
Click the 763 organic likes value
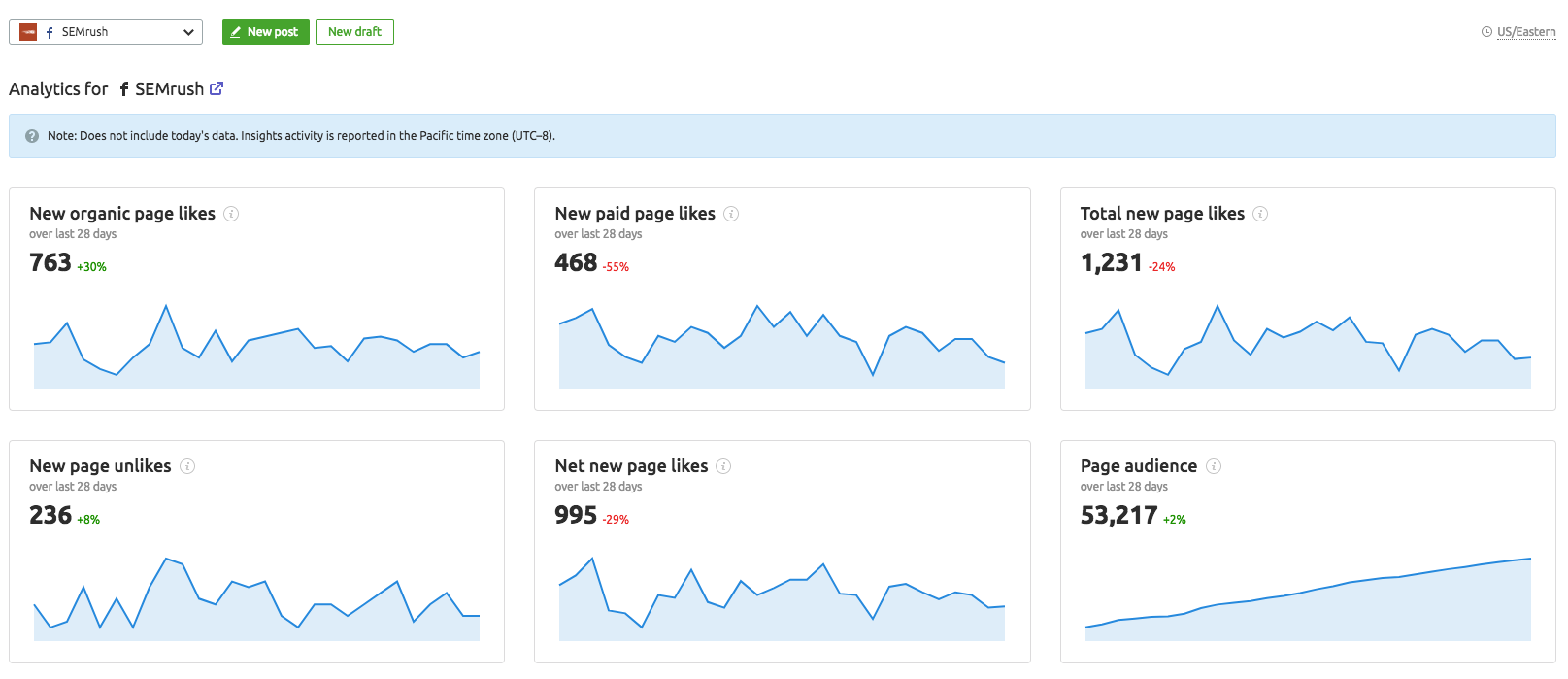(50, 263)
